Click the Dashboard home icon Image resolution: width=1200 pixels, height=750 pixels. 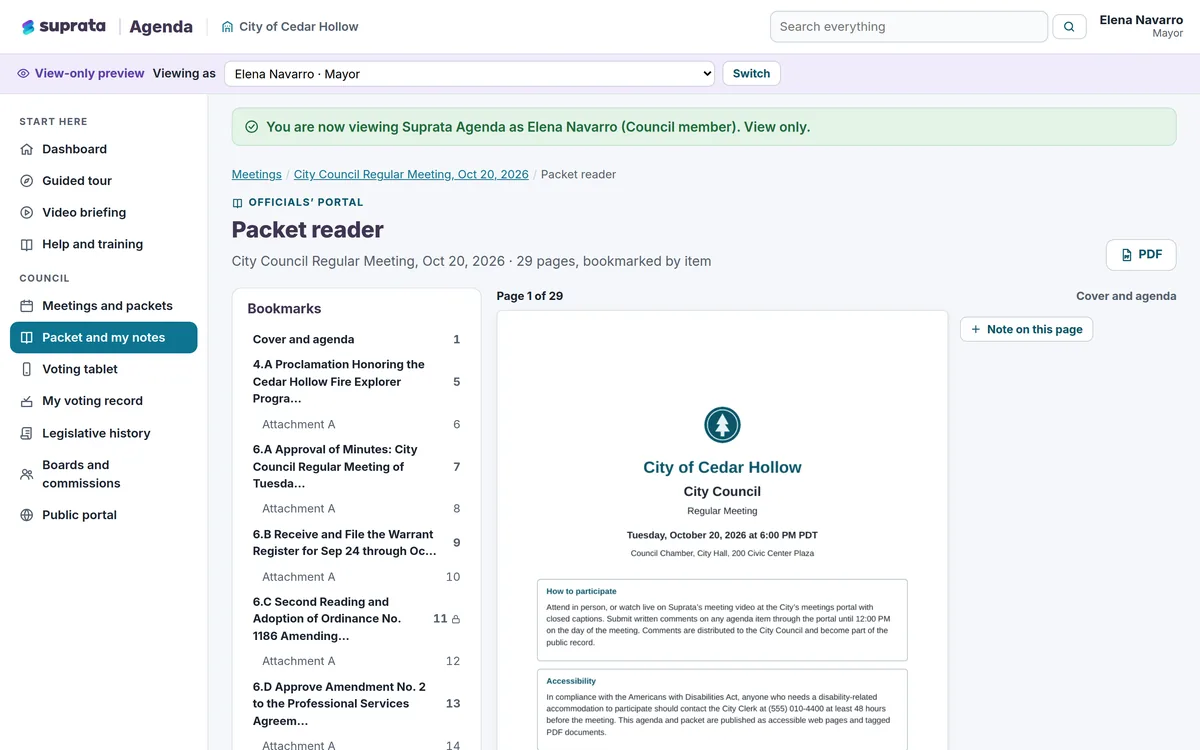click(27, 149)
